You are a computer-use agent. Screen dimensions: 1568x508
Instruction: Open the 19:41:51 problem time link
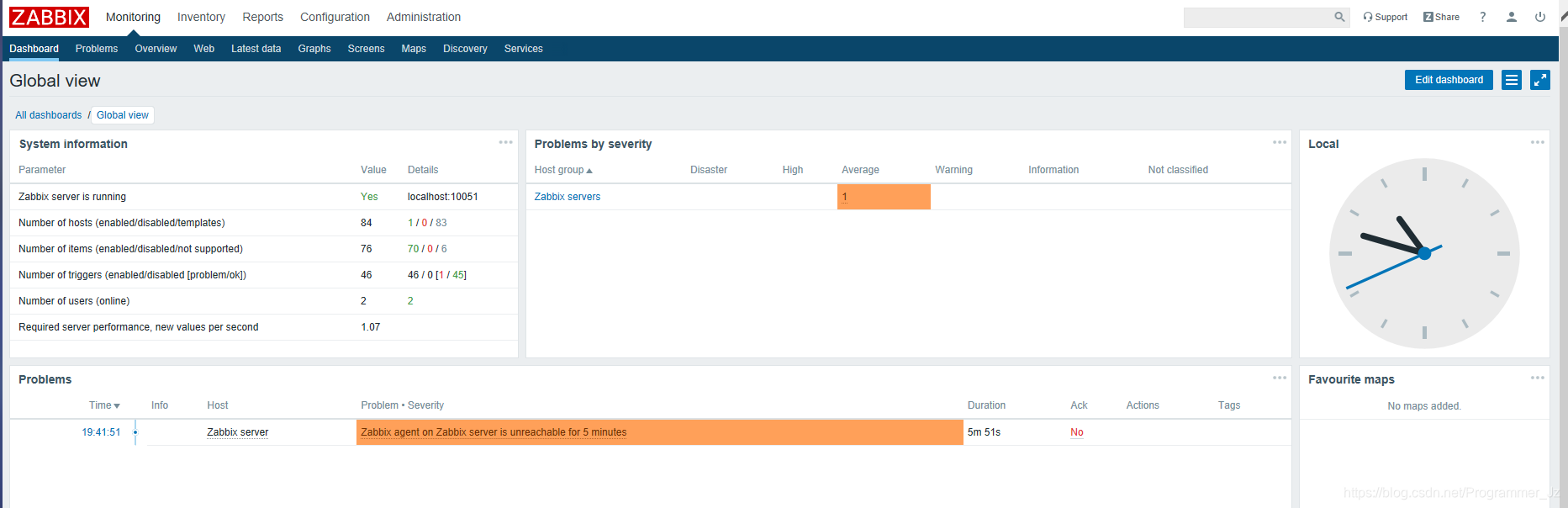pyautogui.click(x=101, y=432)
